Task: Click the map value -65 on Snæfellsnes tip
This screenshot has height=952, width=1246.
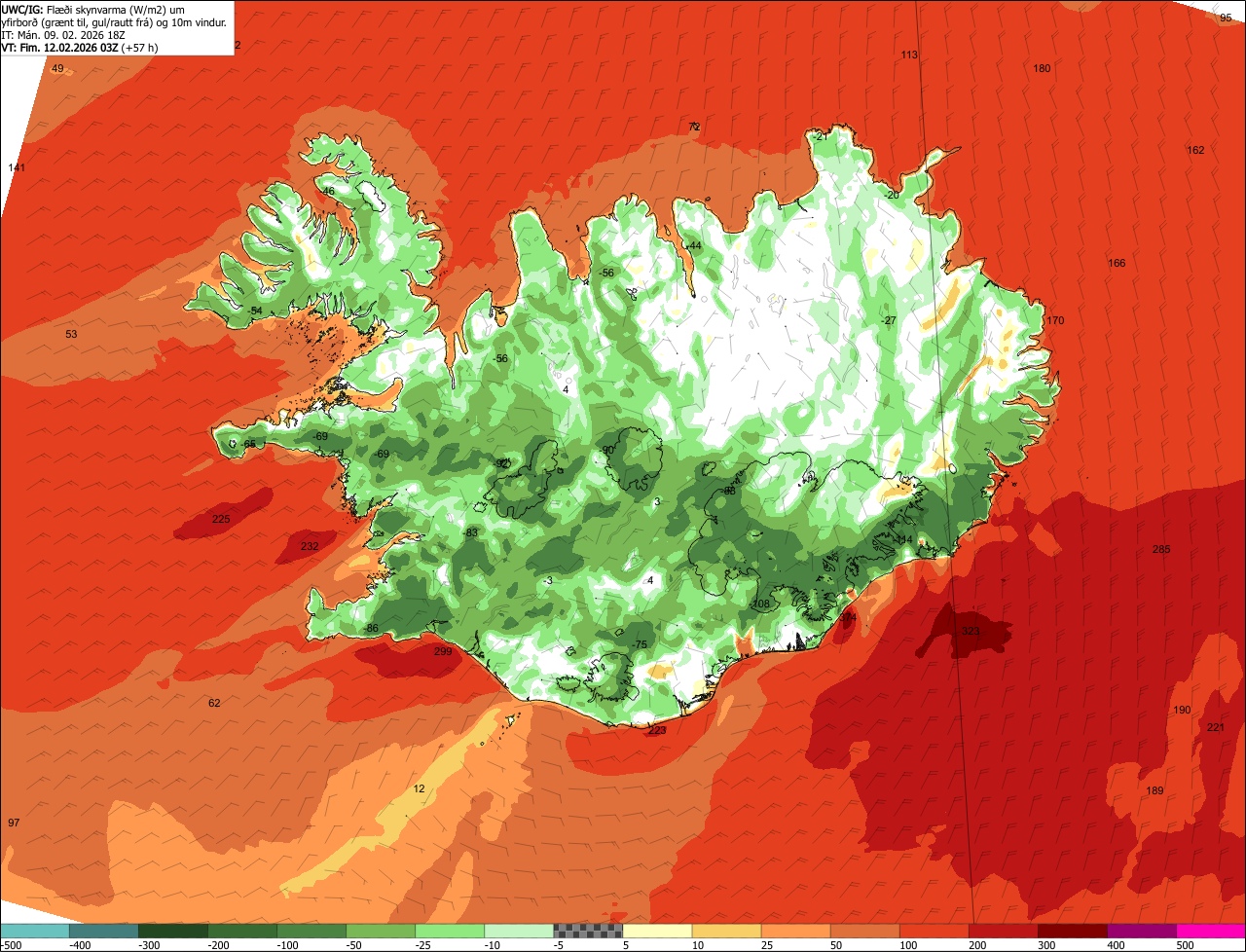Action: pyautogui.click(x=249, y=444)
